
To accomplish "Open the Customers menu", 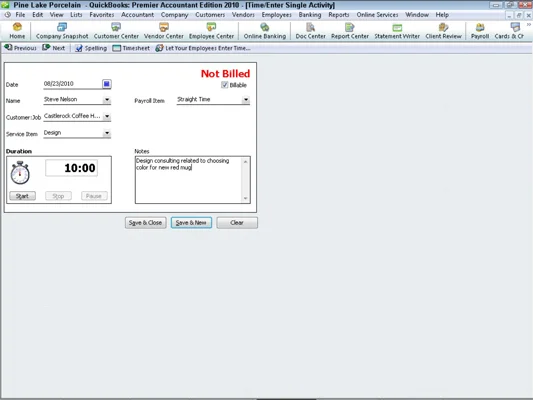I will (x=210, y=15).
